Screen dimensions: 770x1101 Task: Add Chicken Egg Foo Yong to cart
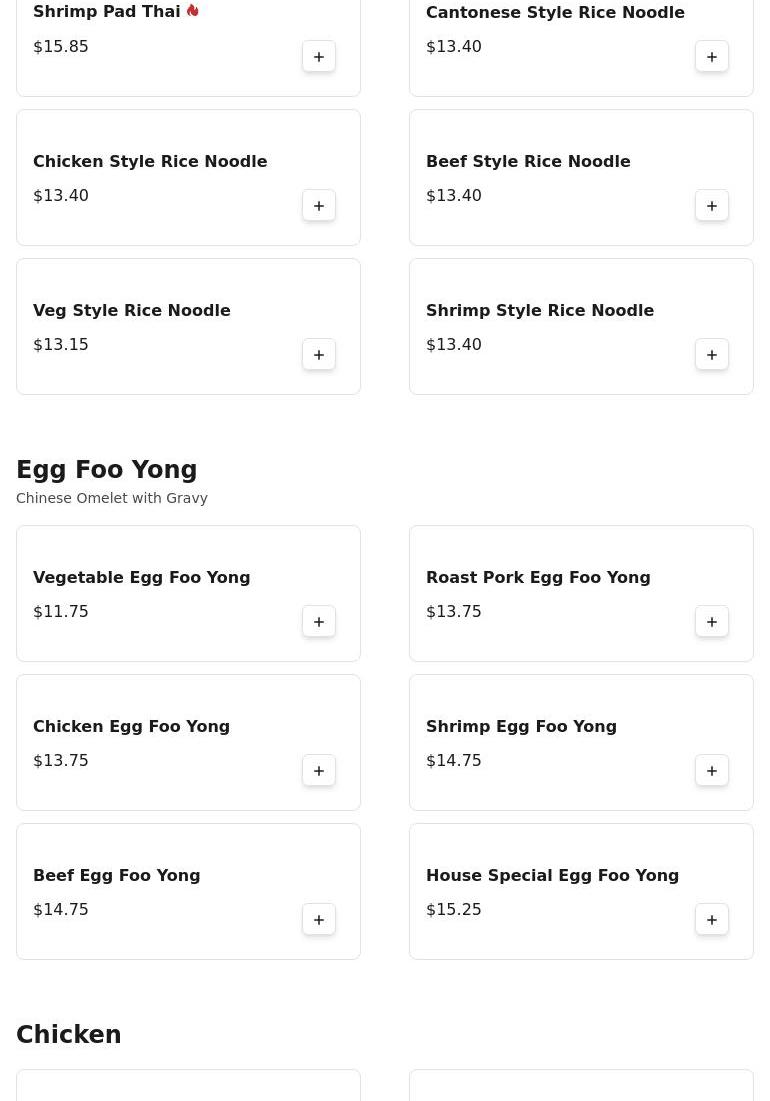coord(319,771)
